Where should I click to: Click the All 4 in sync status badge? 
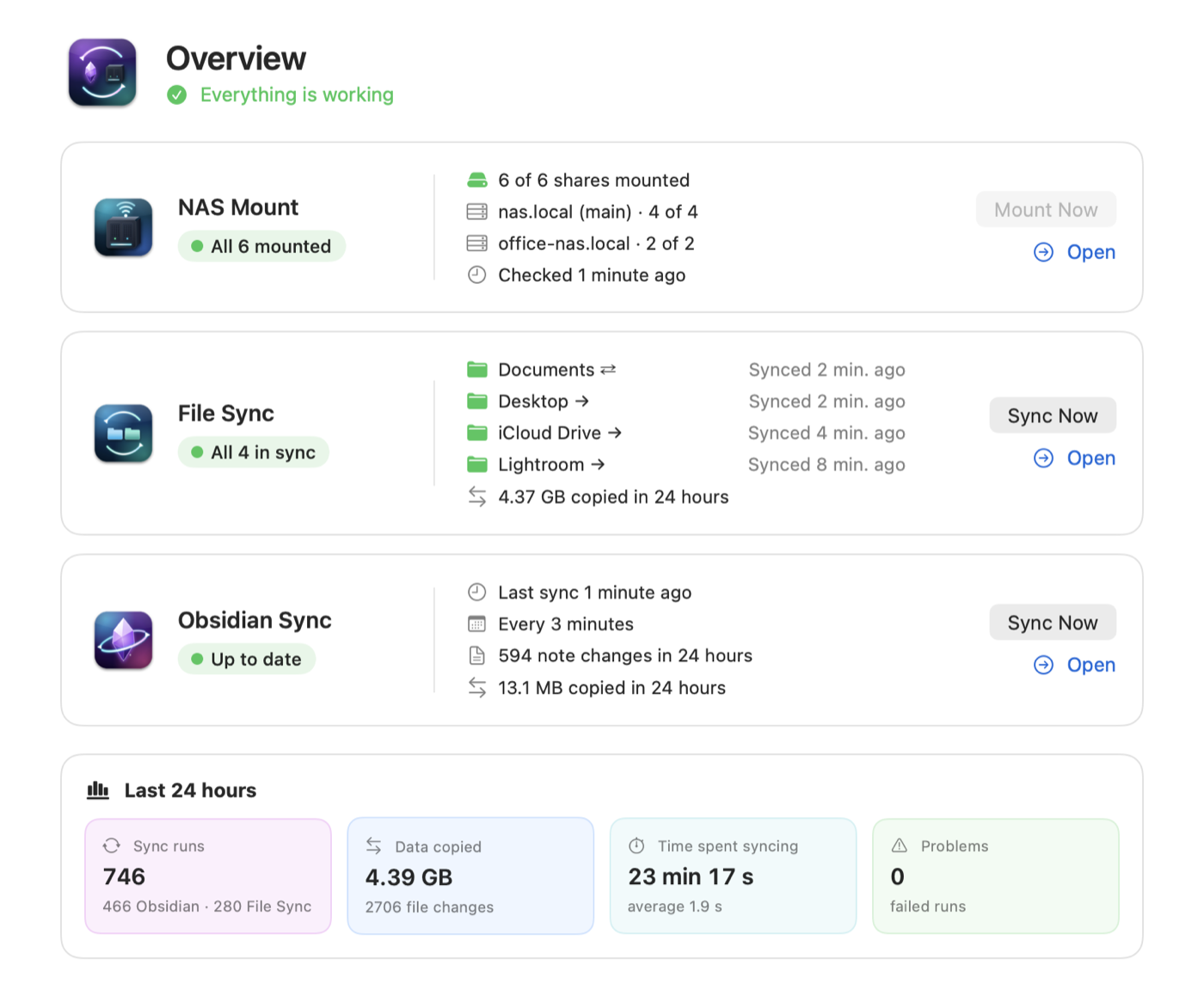point(254,452)
